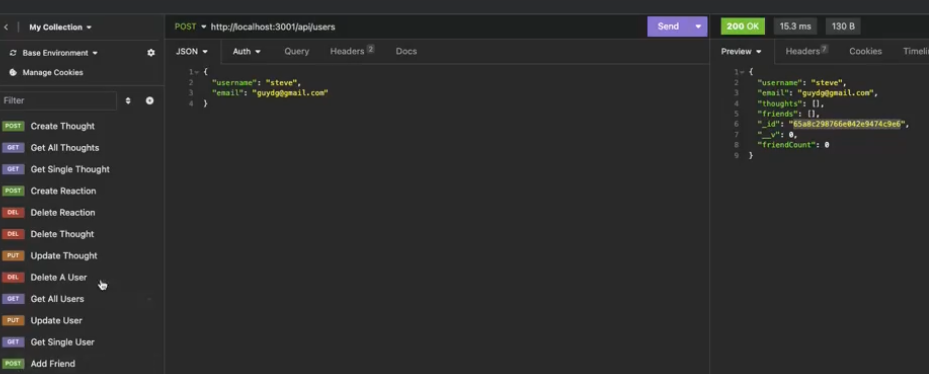
Task: Open the Preview mode dropdown
Action: [x=741, y=52]
